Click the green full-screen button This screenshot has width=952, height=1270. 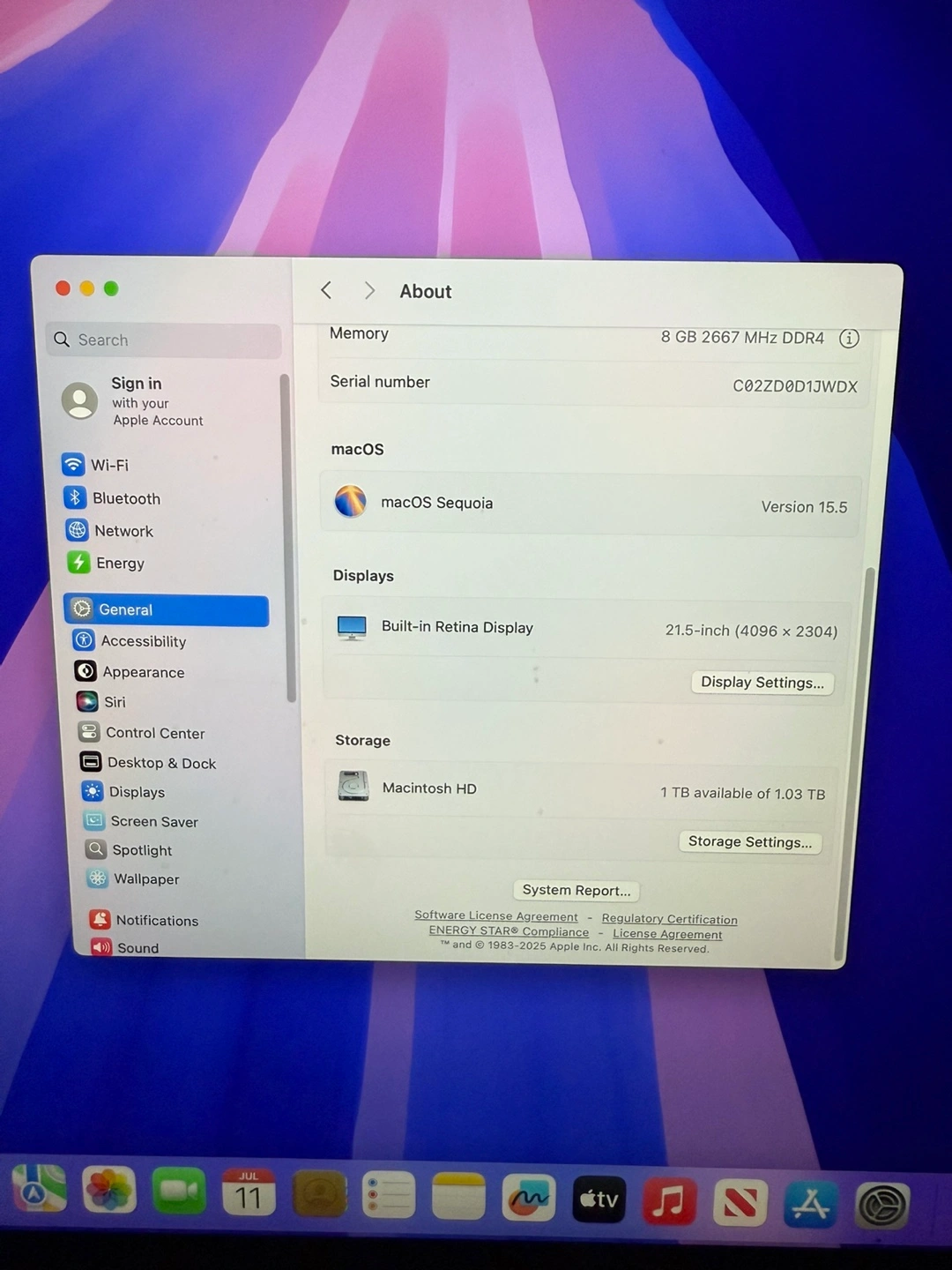click(111, 288)
